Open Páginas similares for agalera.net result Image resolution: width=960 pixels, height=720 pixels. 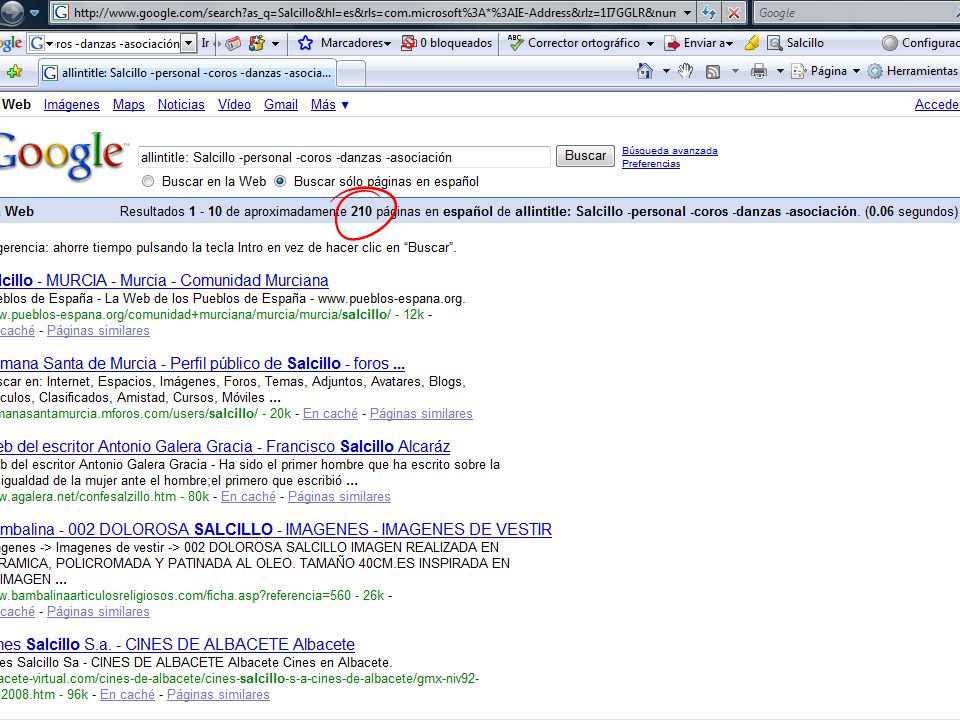click(x=339, y=497)
